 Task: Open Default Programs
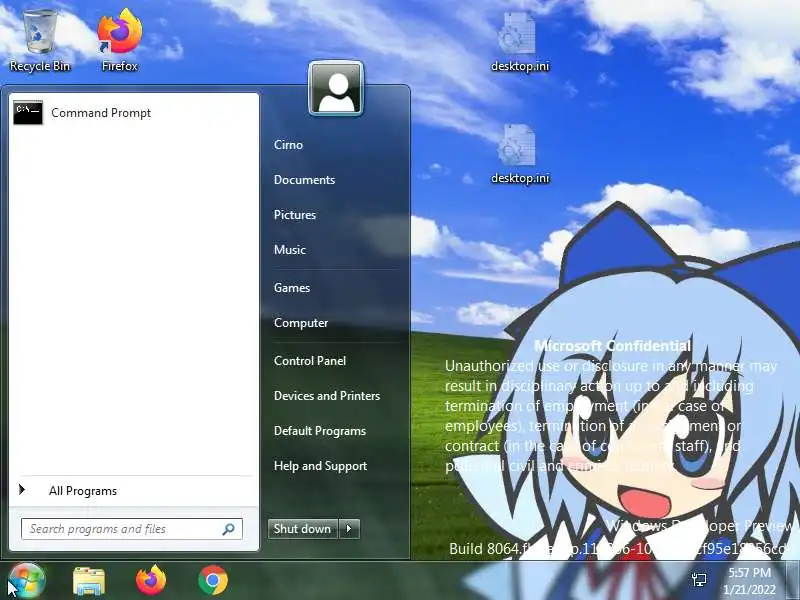(320, 431)
